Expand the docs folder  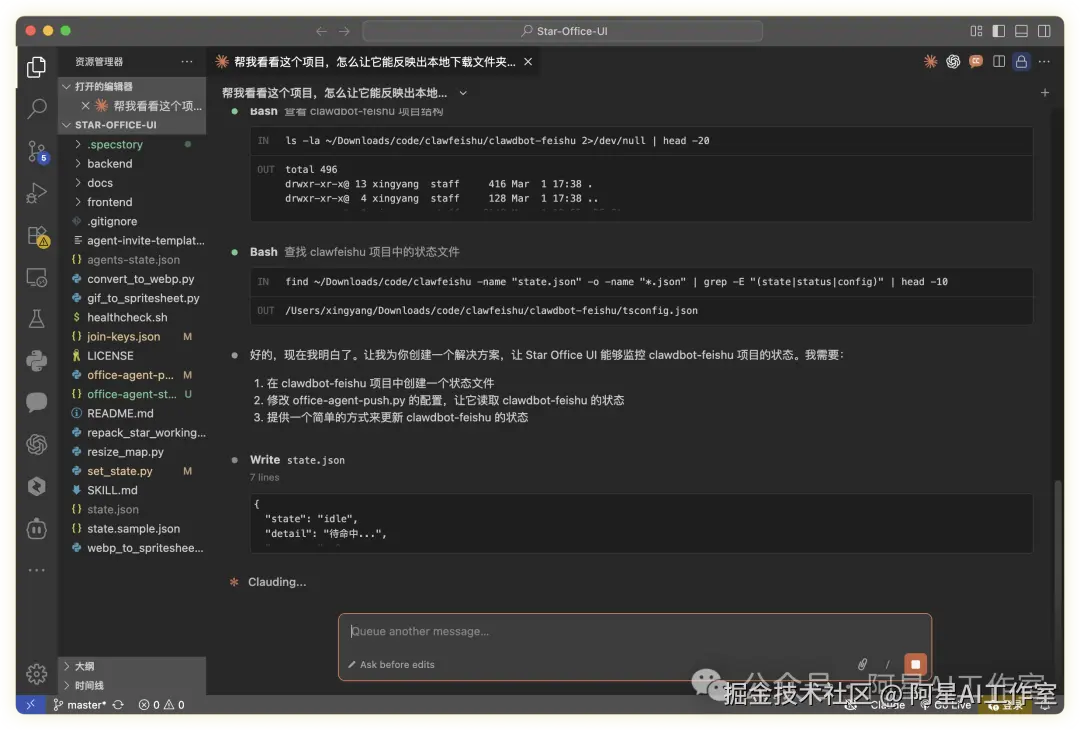132,182
